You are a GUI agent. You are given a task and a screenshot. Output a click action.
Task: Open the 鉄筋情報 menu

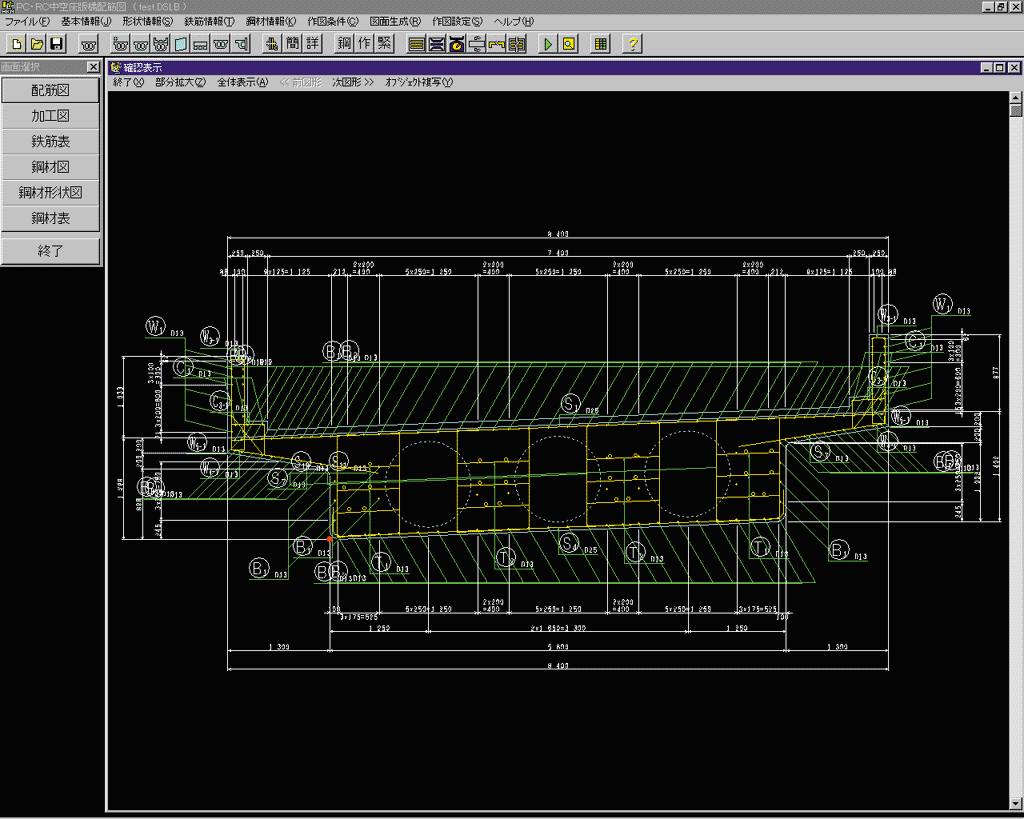209,21
